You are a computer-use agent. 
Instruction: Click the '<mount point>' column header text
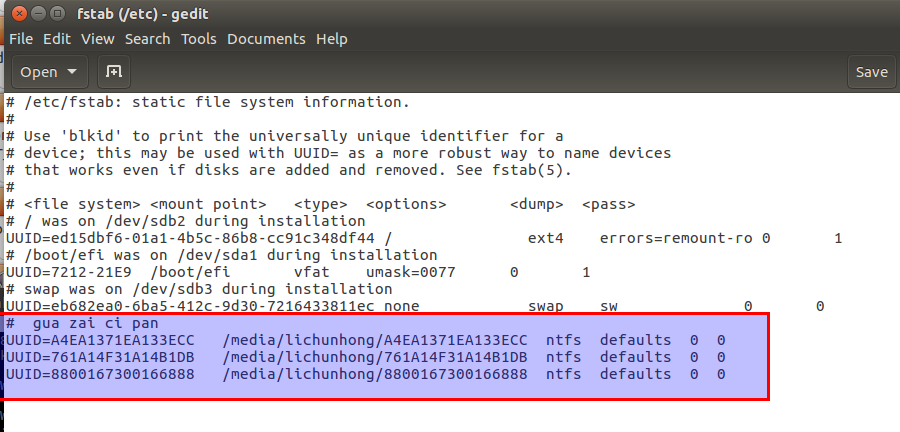click(208, 204)
